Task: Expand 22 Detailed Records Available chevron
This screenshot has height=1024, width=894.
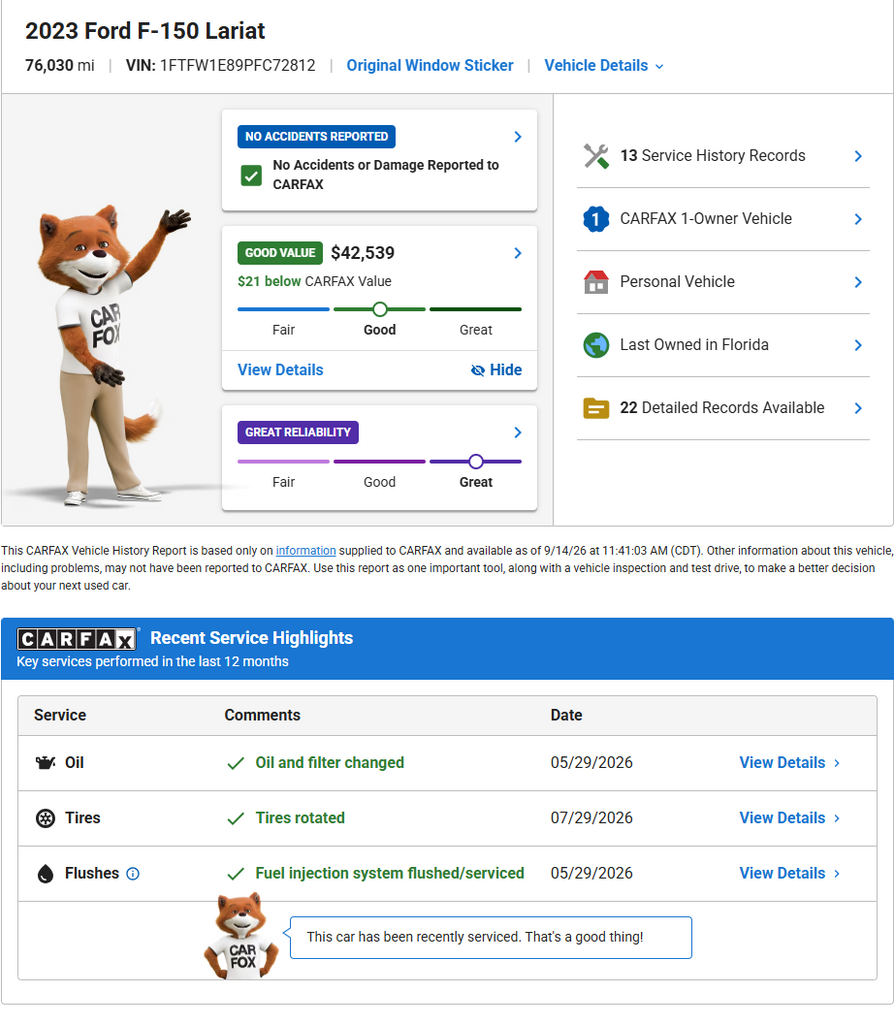Action: point(858,408)
